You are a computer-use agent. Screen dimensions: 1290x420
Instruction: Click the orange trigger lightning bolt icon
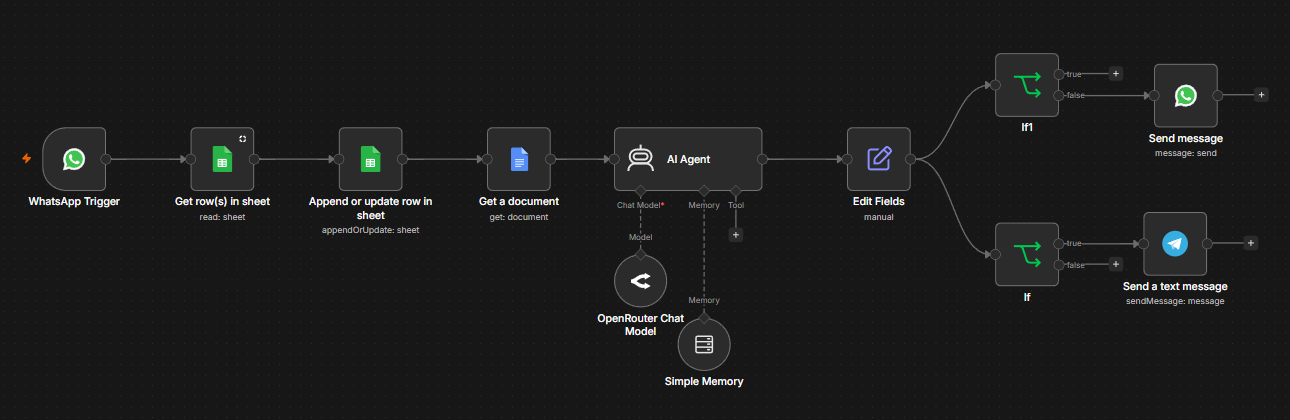pos(26,159)
